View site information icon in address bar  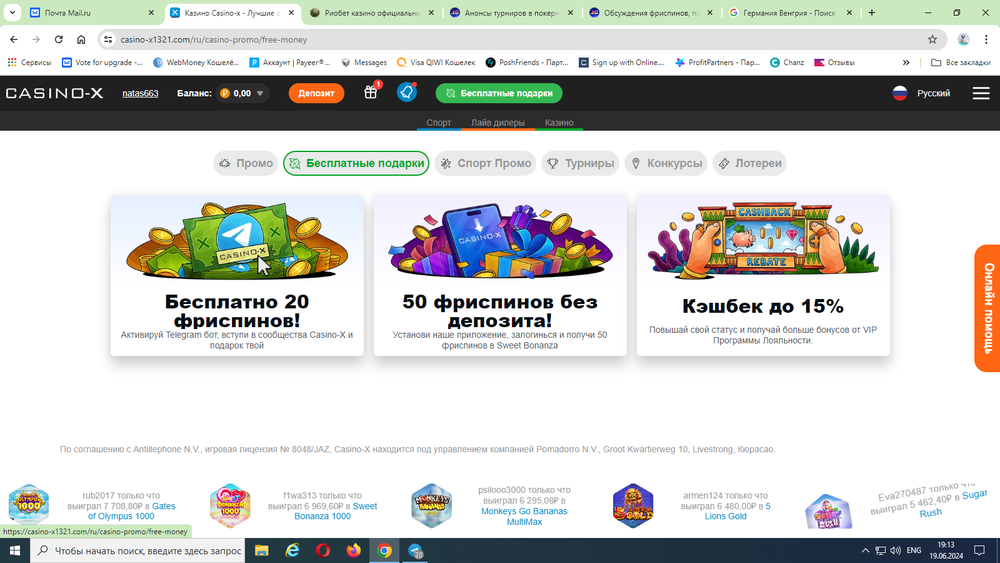coord(108,40)
